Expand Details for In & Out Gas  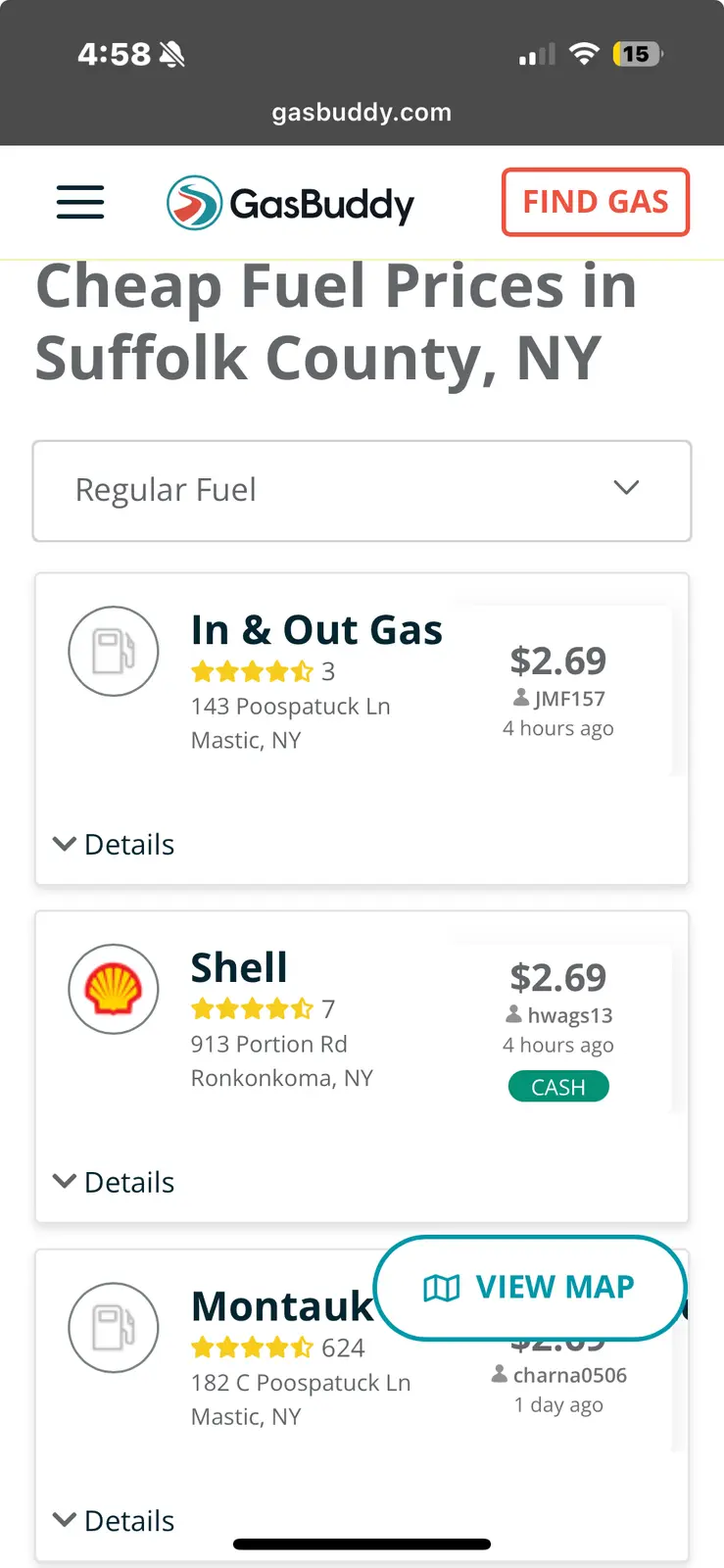pyautogui.click(x=114, y=844)
